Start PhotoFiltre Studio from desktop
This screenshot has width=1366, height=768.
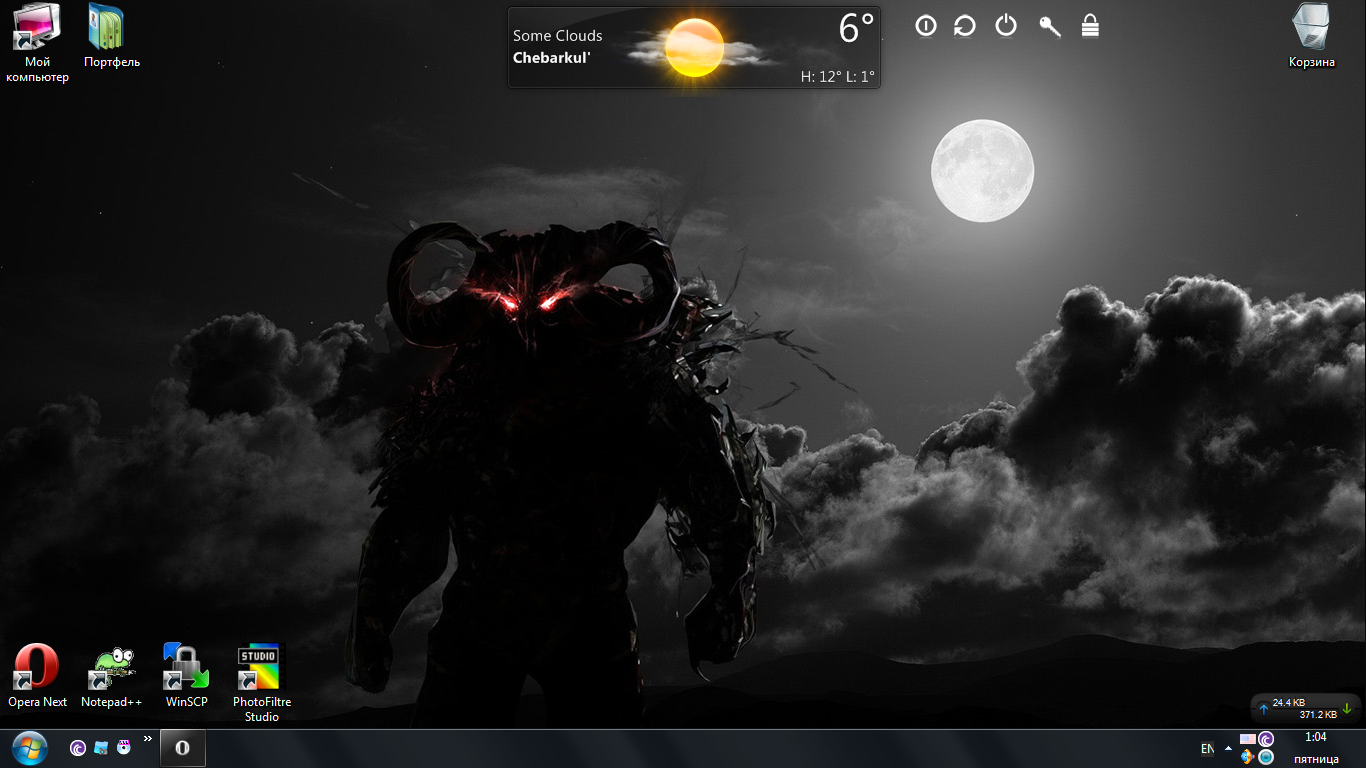261,668
